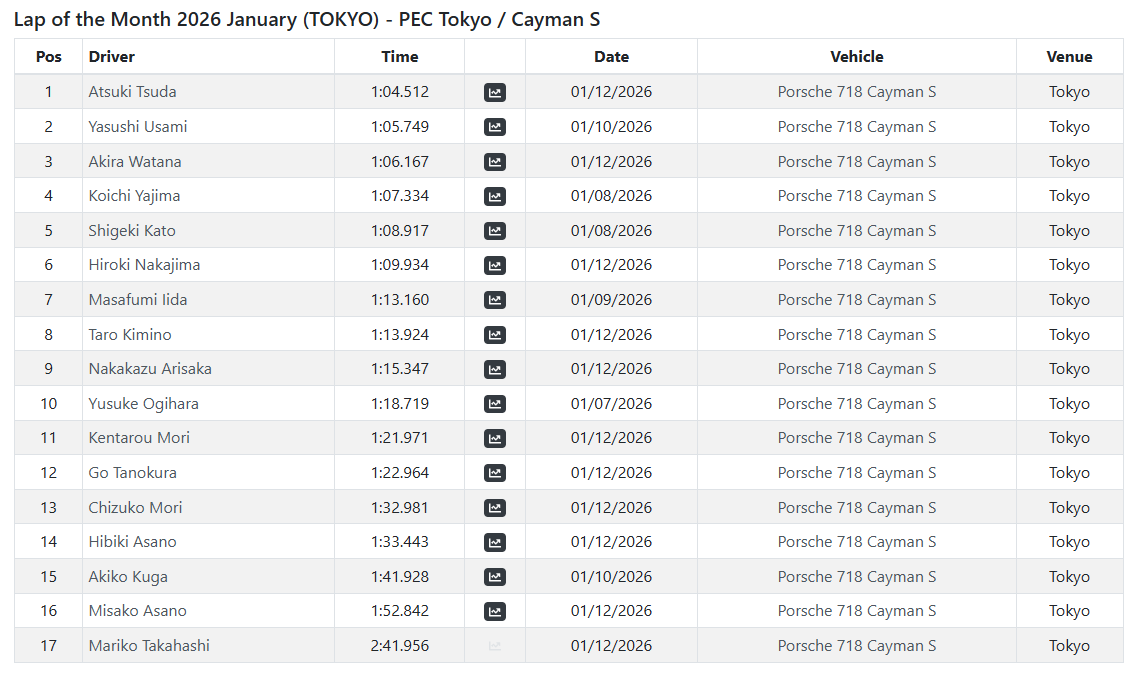The height and width of the screenshot is (673, 1135).
Task: Click the Driver column header
Action: pos(112,57)
